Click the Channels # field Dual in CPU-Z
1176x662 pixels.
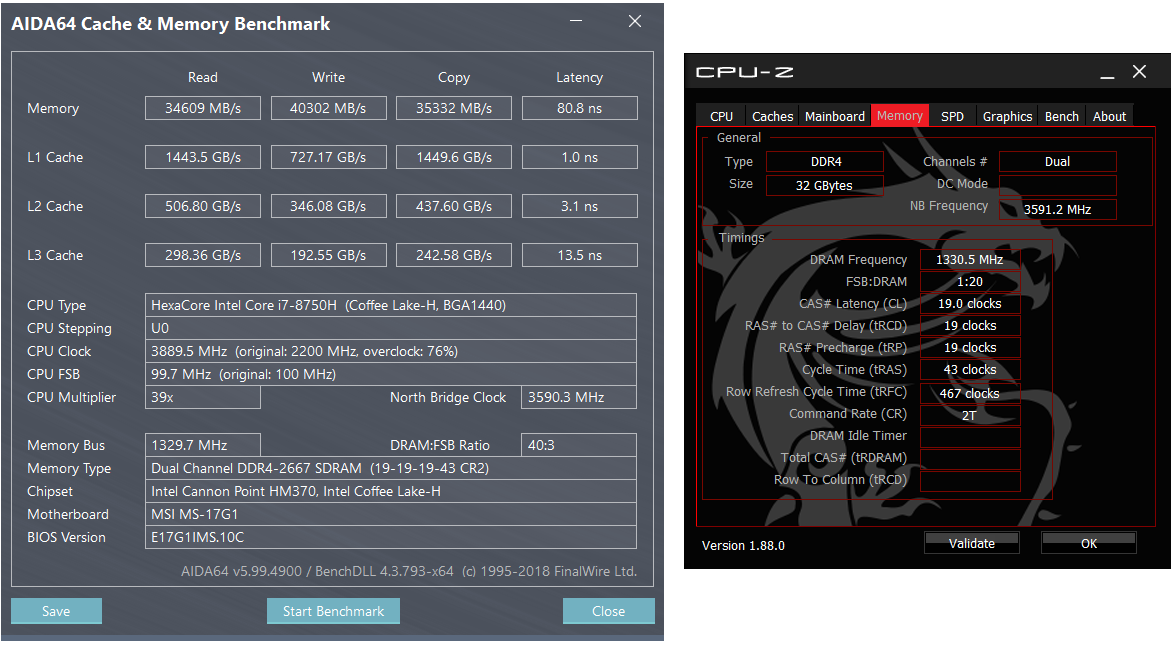(x=1058, y=162)
